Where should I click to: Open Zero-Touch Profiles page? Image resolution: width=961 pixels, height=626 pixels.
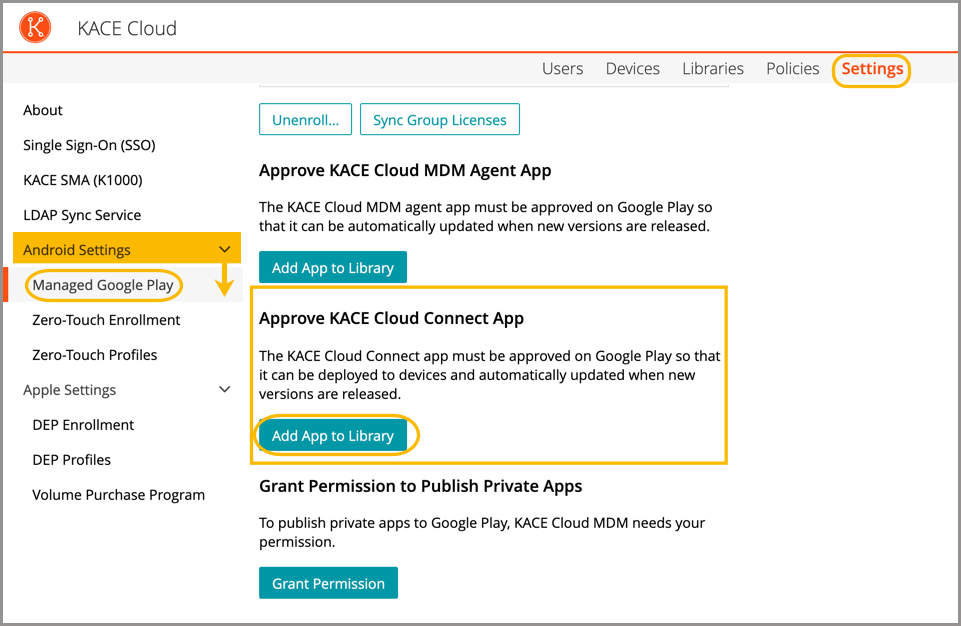94,355
